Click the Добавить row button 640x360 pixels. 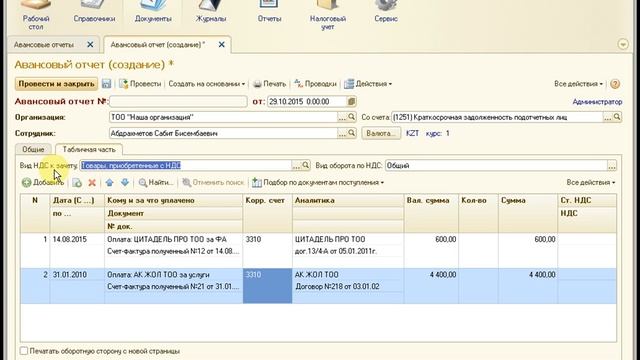[43, 182]
